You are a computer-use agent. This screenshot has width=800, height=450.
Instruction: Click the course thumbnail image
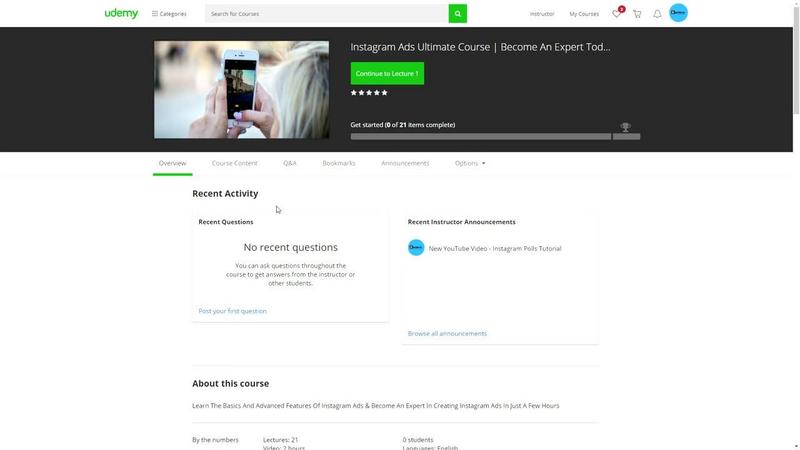pyautogui.click(x=241, y=90)
